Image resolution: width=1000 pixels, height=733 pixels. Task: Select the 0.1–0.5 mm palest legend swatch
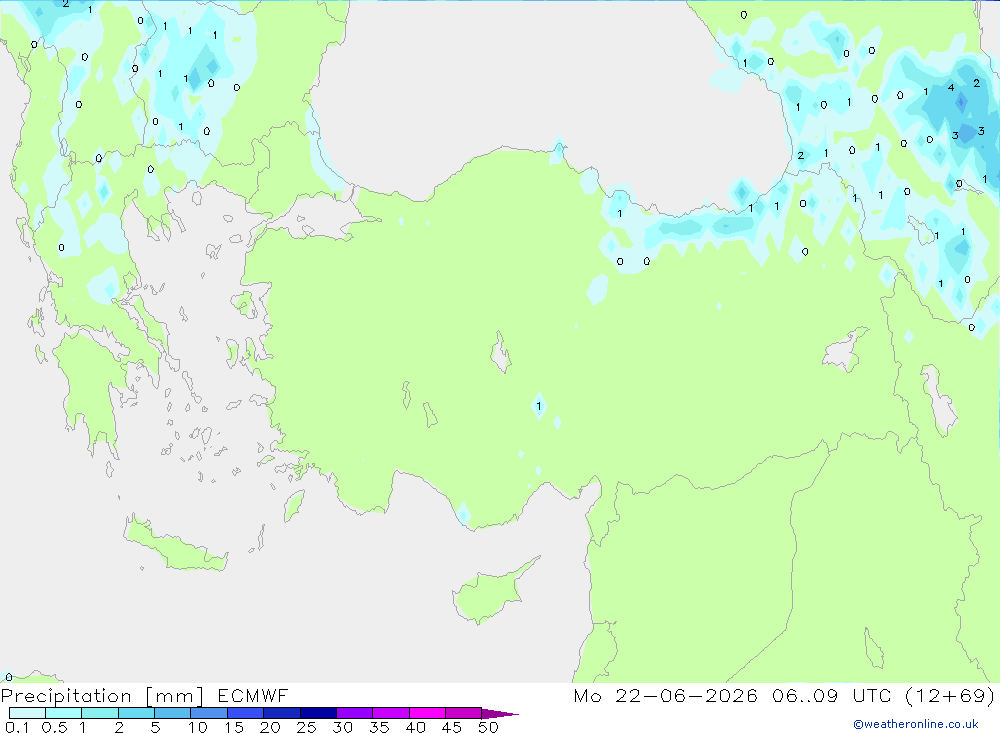click(x=27, y=713)
